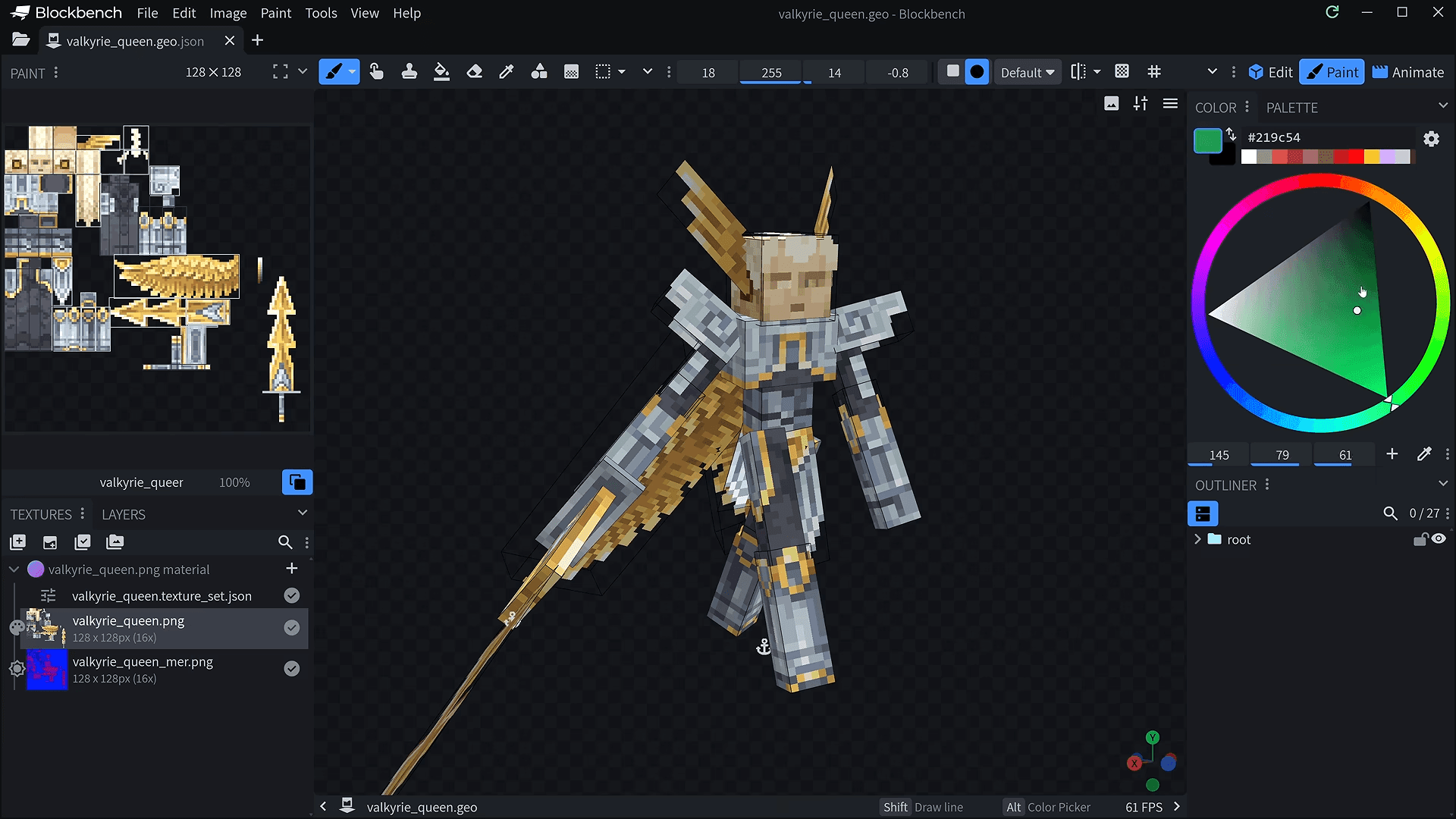Add a new project tab
The image size is (1456, 819).
(x=258, y=40)
